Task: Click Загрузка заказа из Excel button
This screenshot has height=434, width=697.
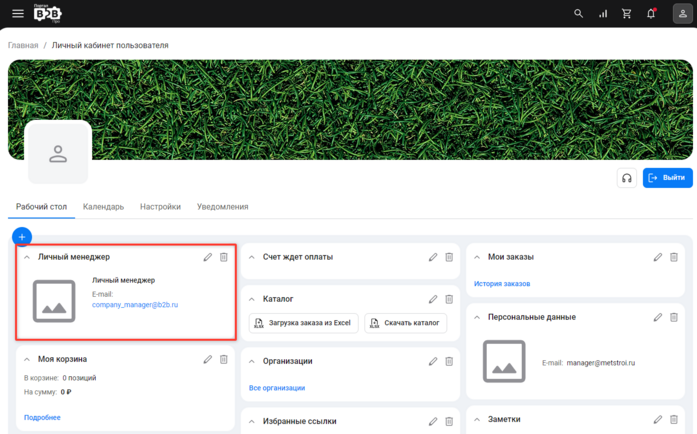Action: pyautogui.click(x=303, y=323)
